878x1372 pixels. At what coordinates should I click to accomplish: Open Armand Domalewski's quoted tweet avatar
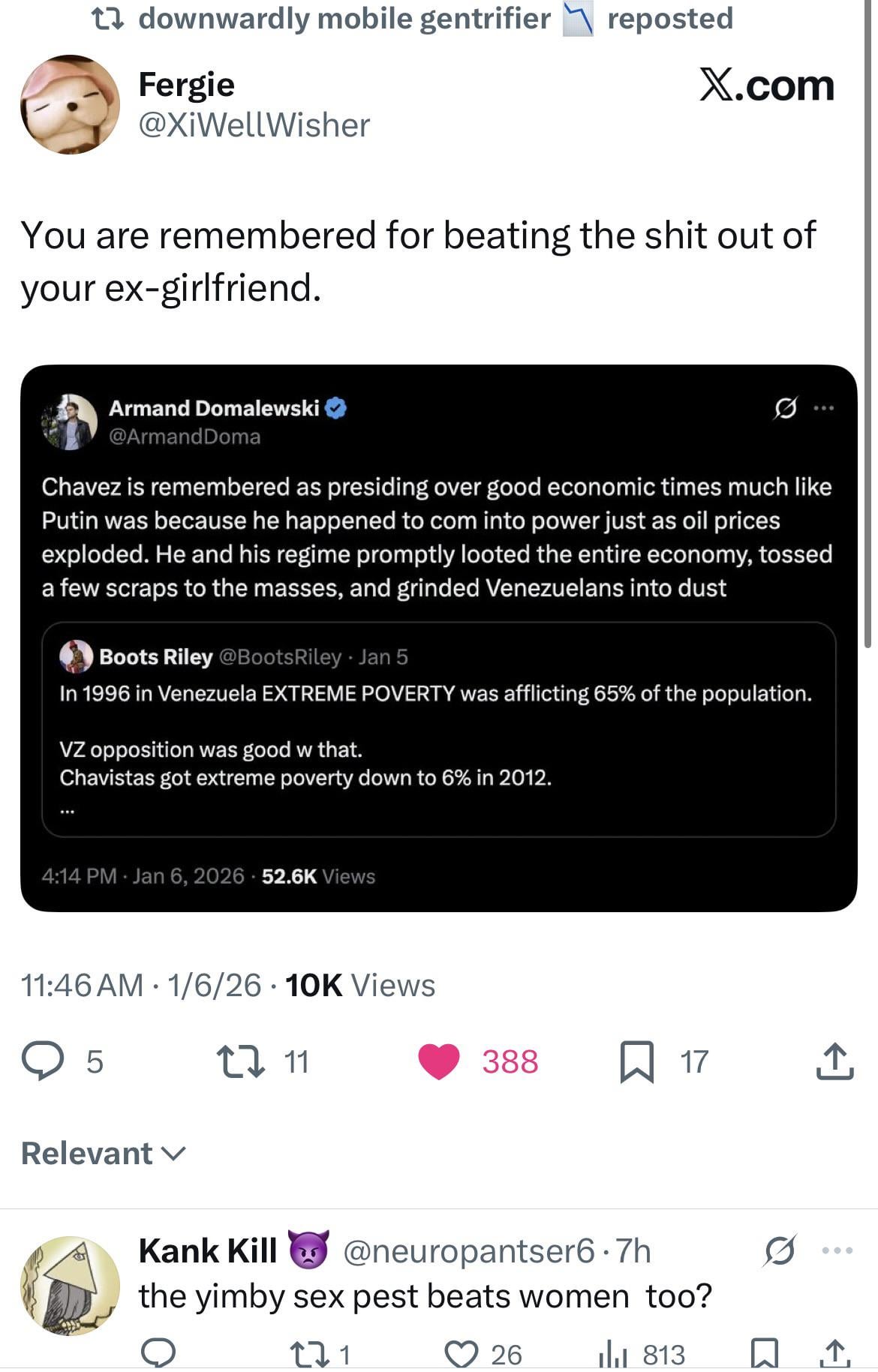pyautogui.click(x=70, y=422)
